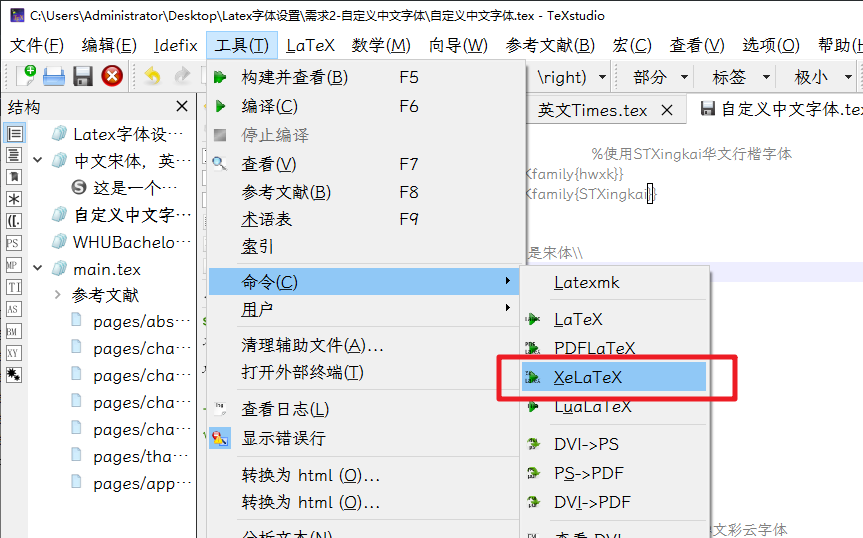Click the Undo arrow icon
This screenshot has height=538, width=863.
click(x=152, y=76)
